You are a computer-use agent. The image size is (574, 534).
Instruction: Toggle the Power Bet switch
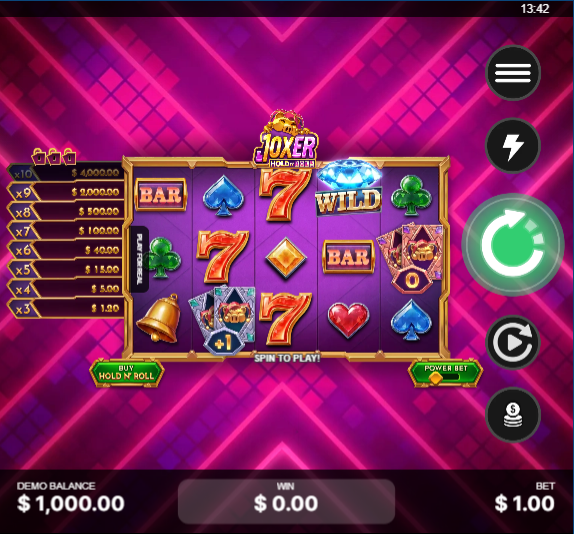[x=446, y=374]
